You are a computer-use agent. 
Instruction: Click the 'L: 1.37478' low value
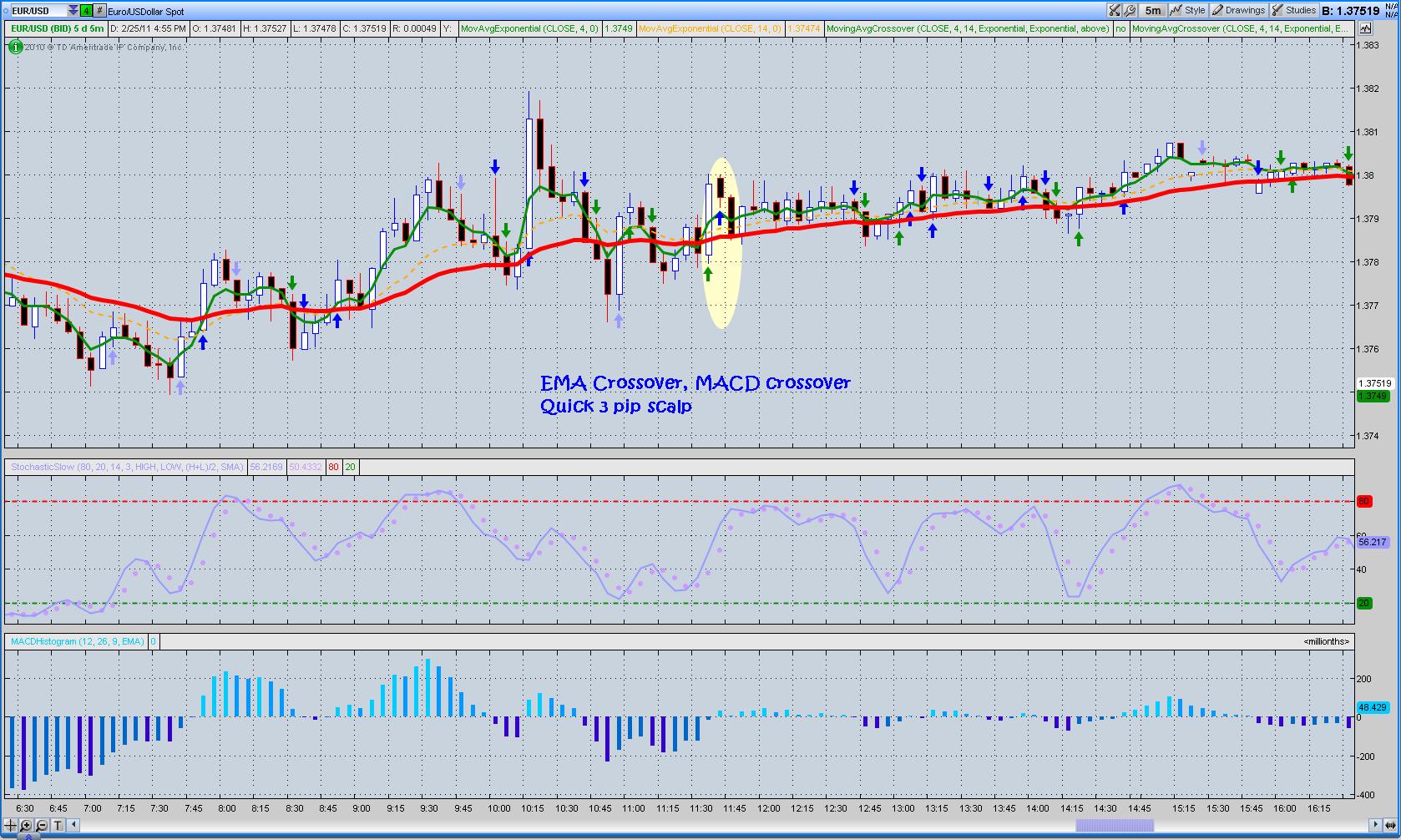315,28
